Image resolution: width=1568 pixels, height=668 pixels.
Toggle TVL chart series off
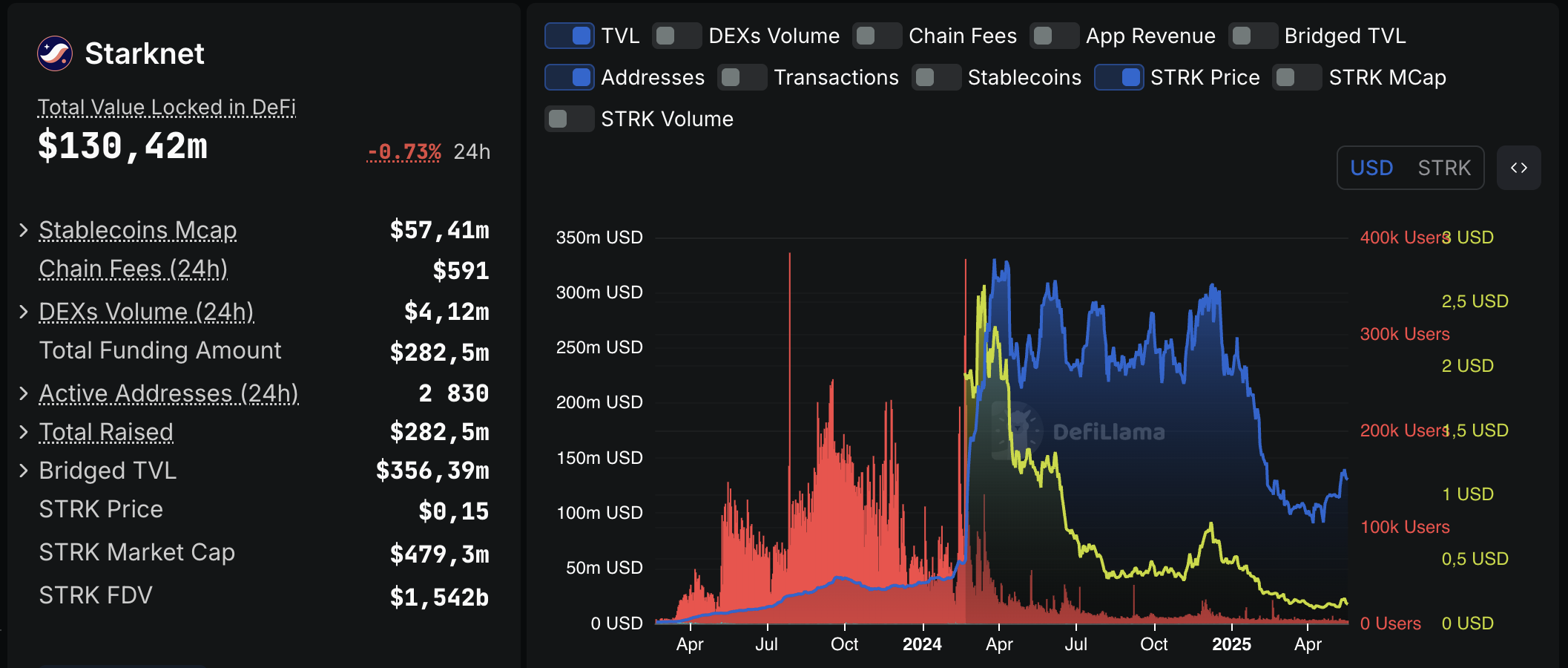pyautogui.click(x=570, y=36)
